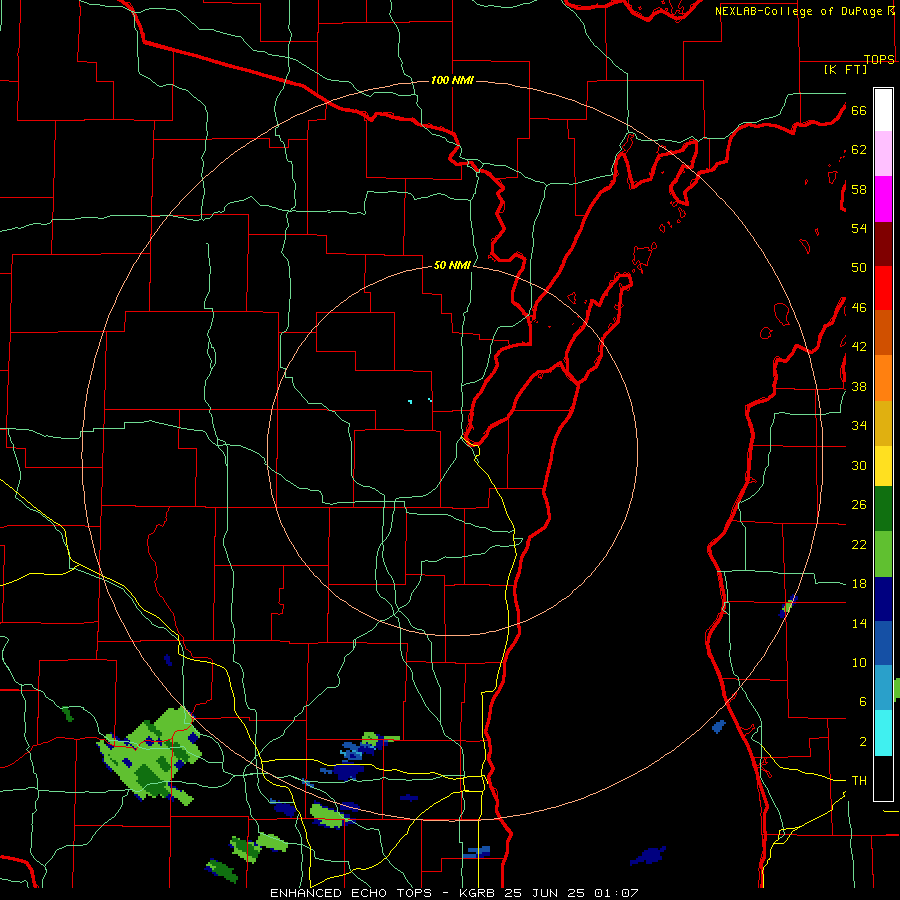Click the legend value 58

pos(859,189)
